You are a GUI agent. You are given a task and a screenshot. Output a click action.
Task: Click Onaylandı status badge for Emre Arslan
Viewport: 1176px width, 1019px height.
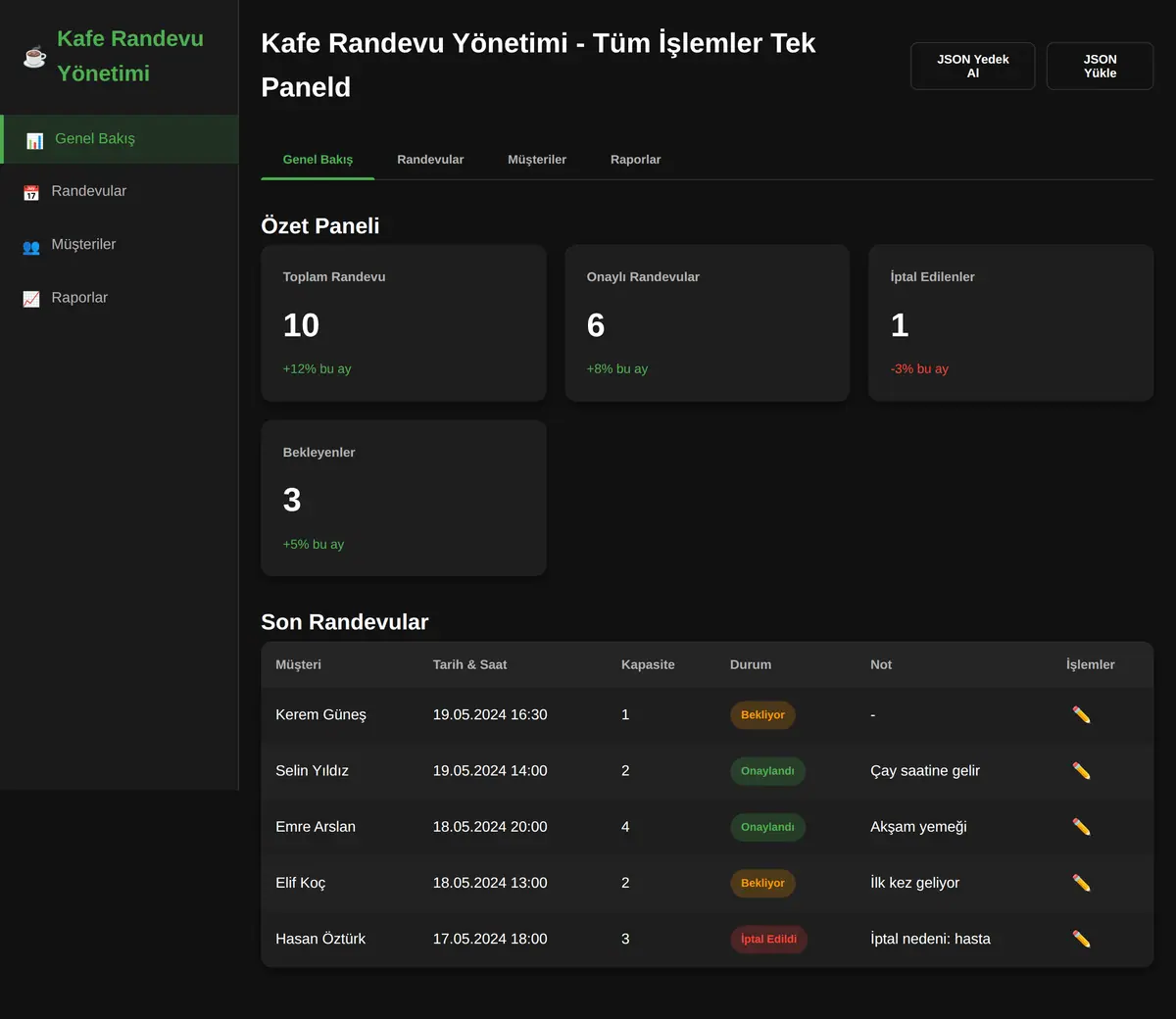pyautogui.click(x=767, y=827)
